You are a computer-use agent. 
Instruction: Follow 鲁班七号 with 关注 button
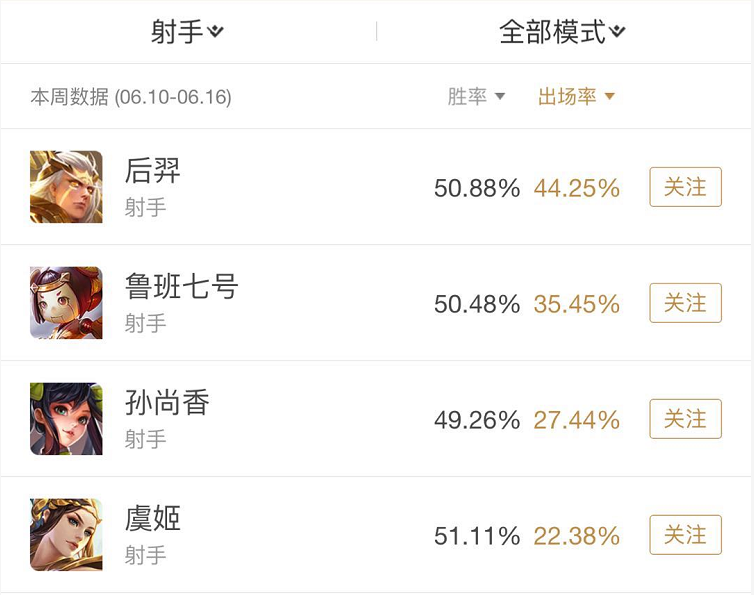pyautogui.click(x=685, y=303)
